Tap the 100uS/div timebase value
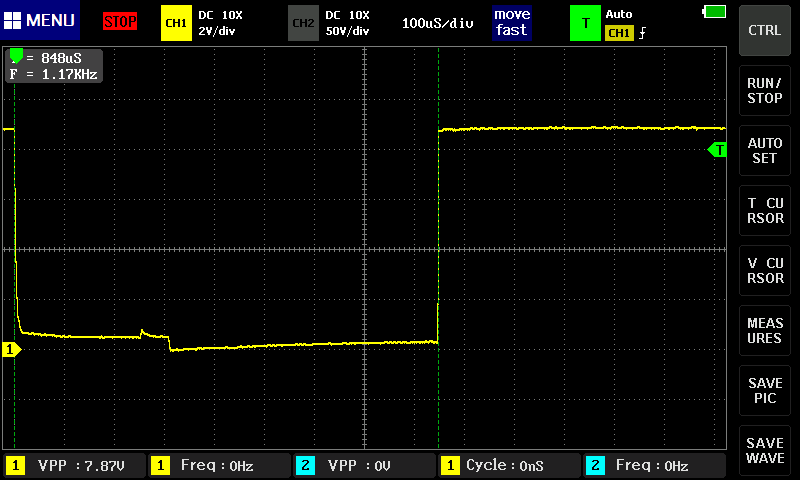Image resolution: width=800 pixels, height=480 pixels. point(437,23)
